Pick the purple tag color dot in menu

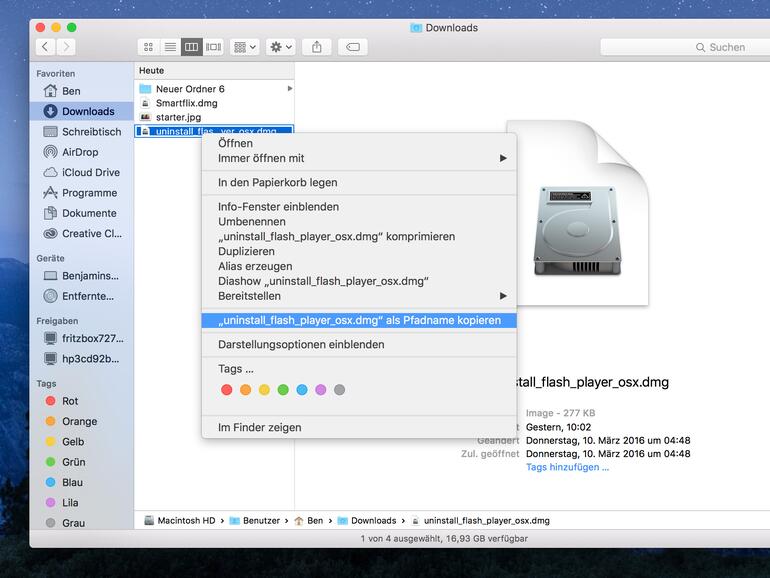(x=321, y=390)
